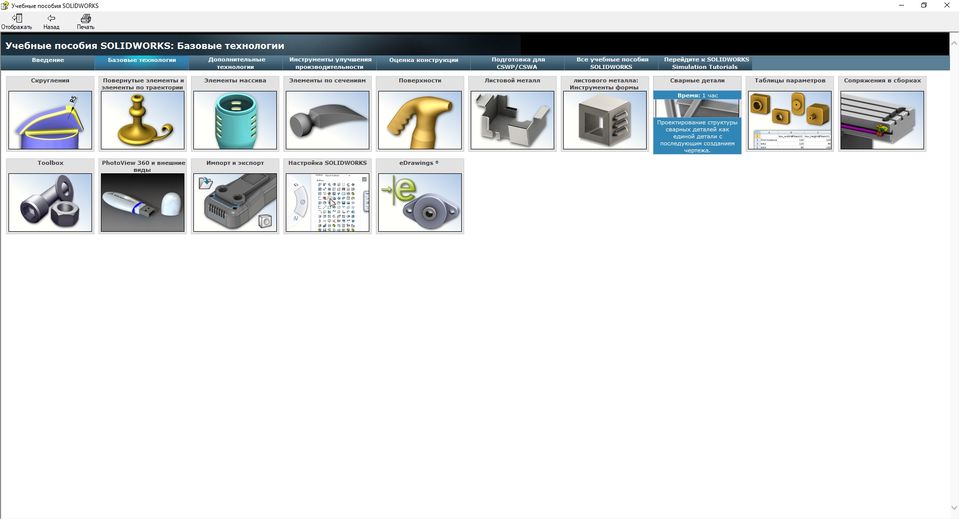Image resolution: width=959 pixels, height=519 pixels.
Task: Open the Импорт и экспорт tutorial
Action: point(235,202)
